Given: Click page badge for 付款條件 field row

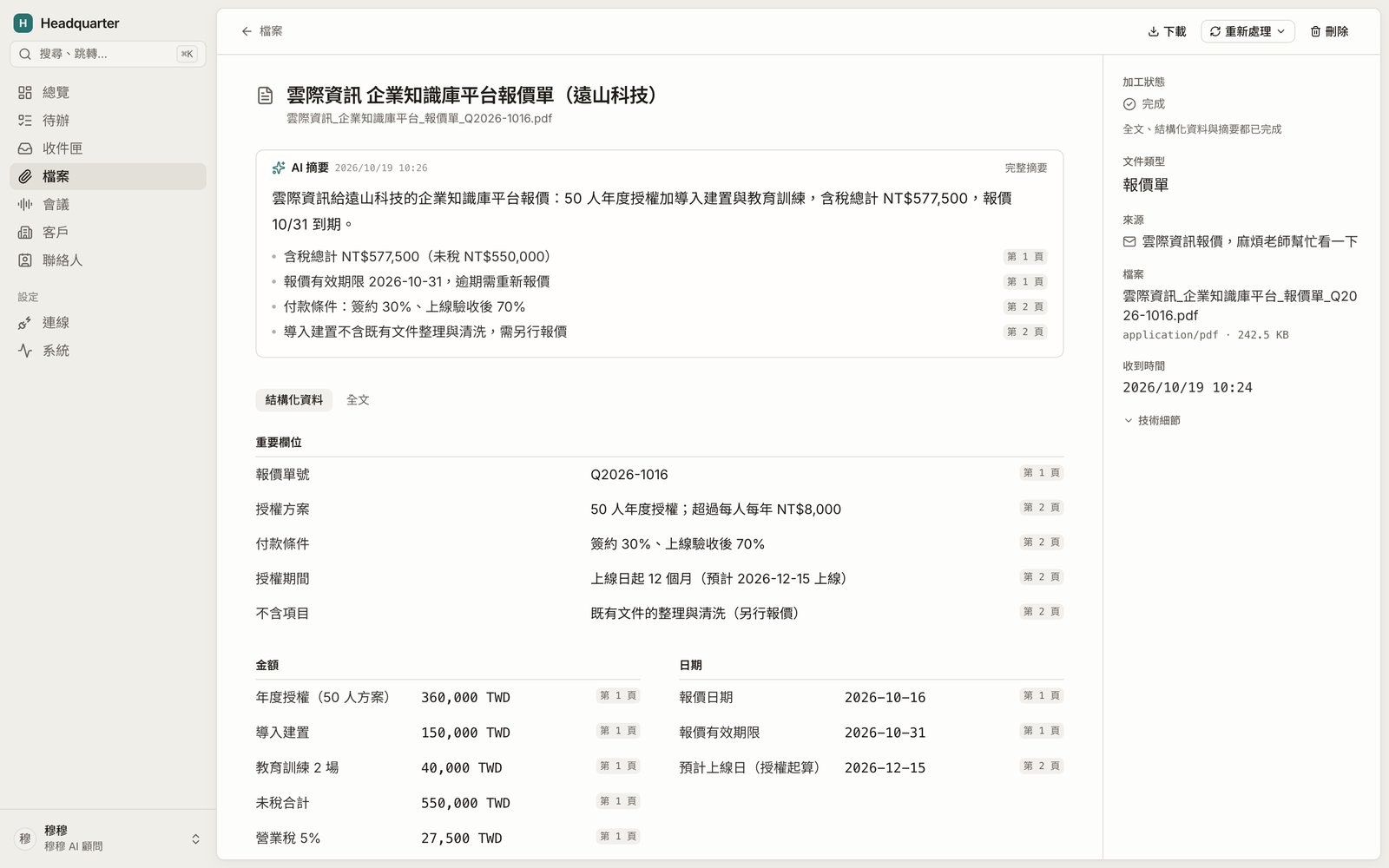Looking at the screenshot, I should pyautogui.click(x=1042, y=542).
